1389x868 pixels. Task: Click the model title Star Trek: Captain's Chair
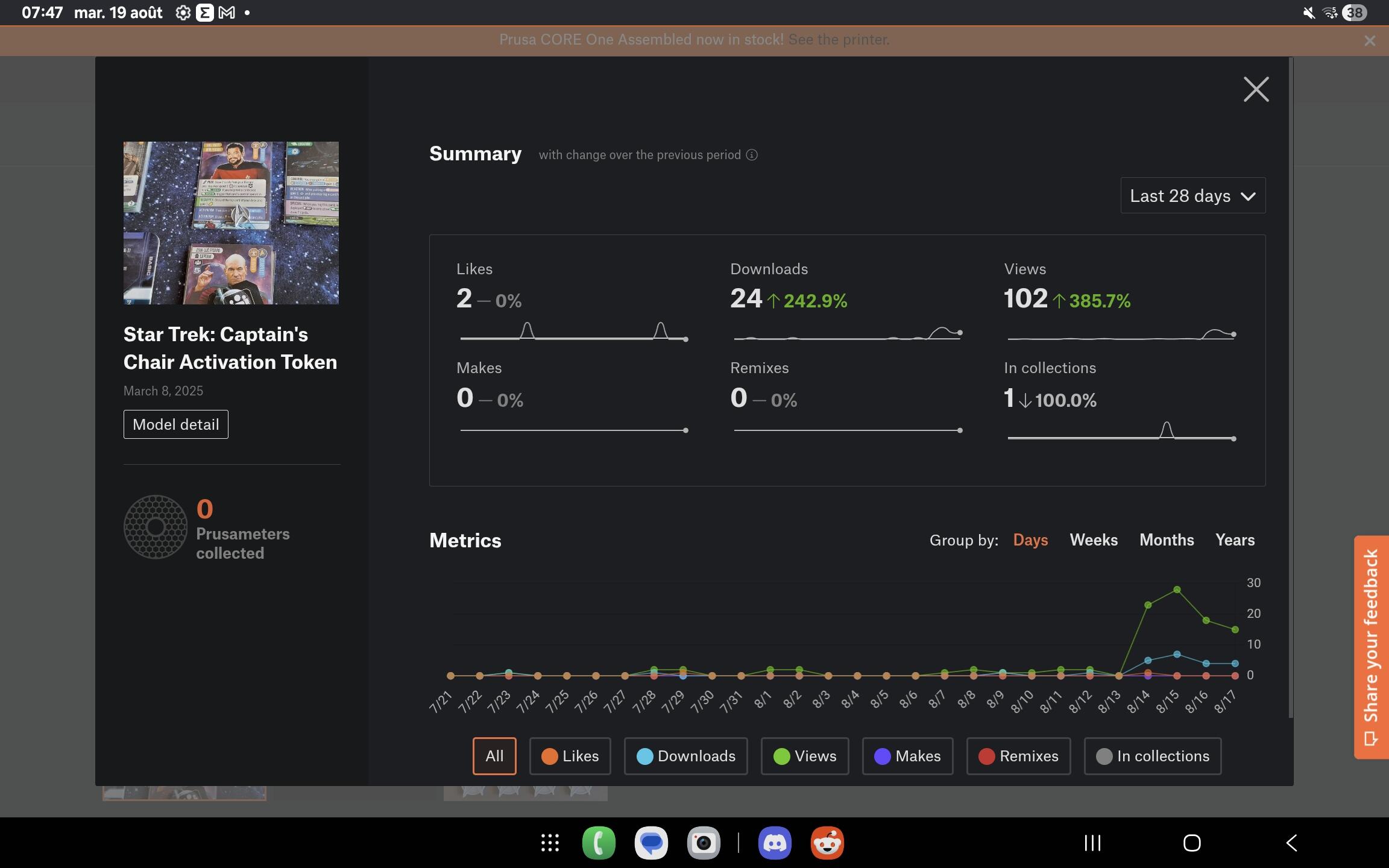(230, 348)
